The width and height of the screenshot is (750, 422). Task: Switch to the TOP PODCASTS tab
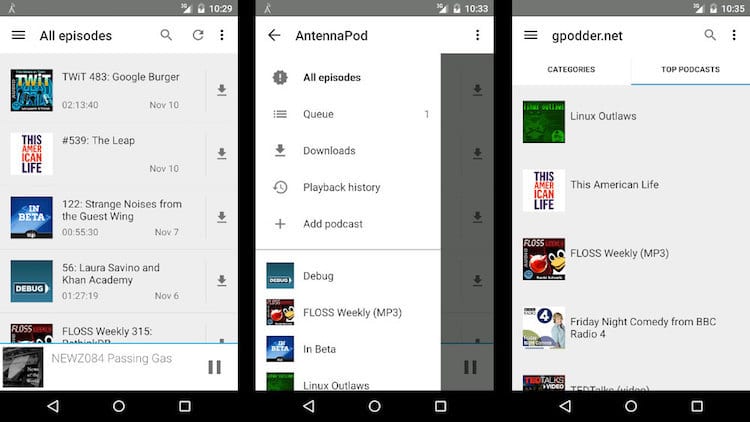(x=690, y=70)
